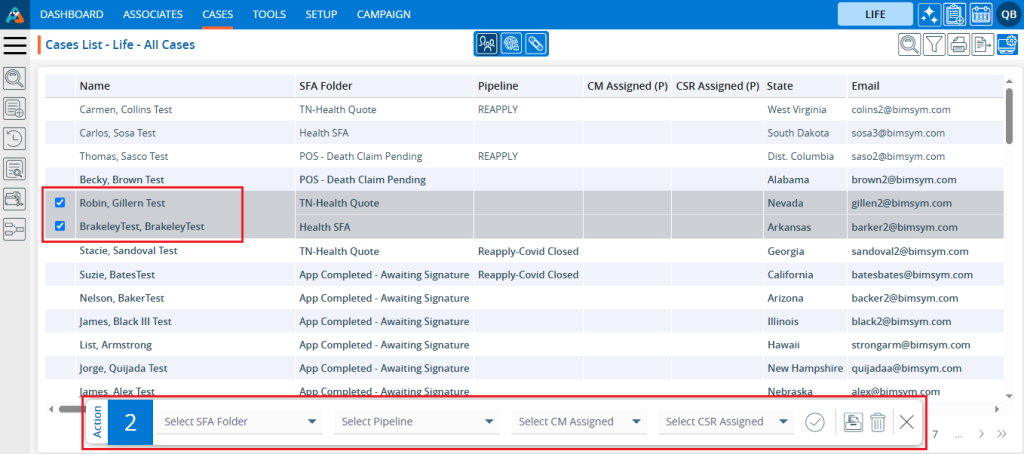
Task: Expand the Select Pipeline dropdown
Action: (417, 422)
